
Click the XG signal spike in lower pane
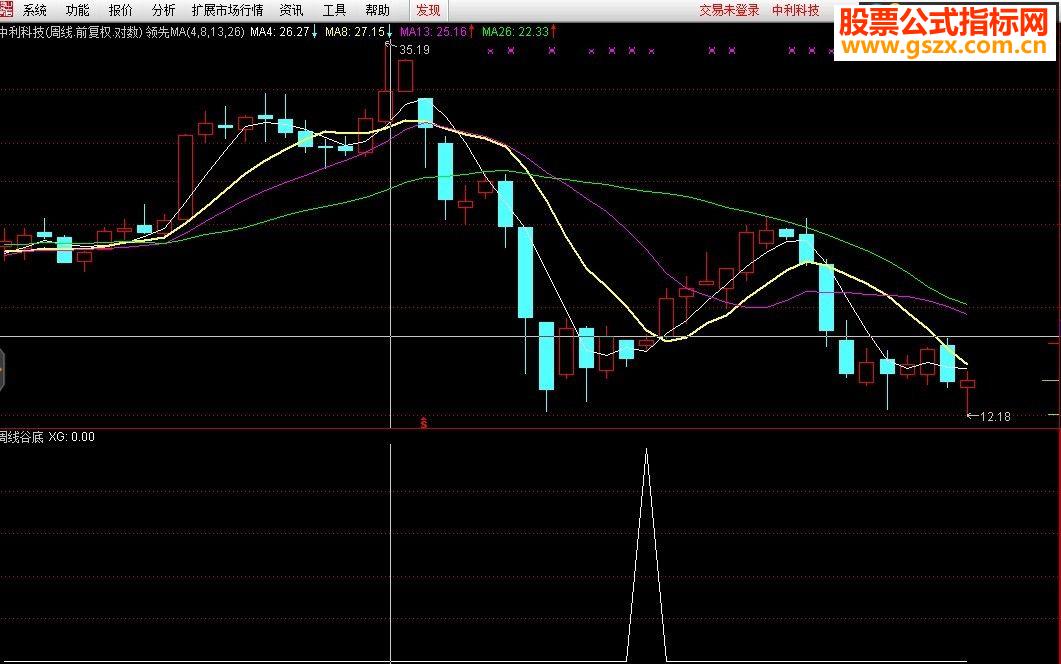click(x=646, y=555)
